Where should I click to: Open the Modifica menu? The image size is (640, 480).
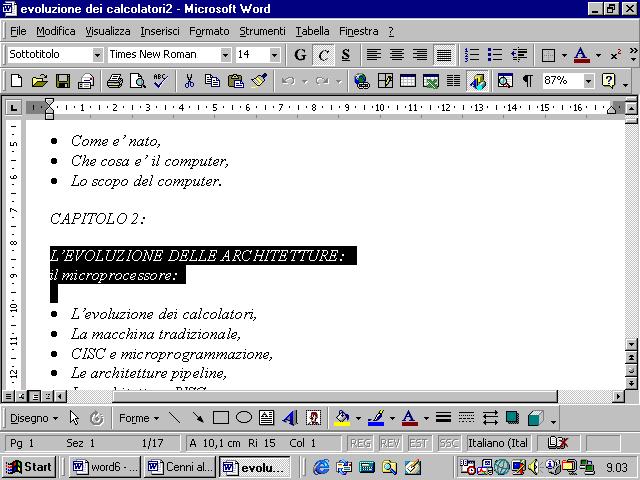pyautogui.click(x=56, y=31)
